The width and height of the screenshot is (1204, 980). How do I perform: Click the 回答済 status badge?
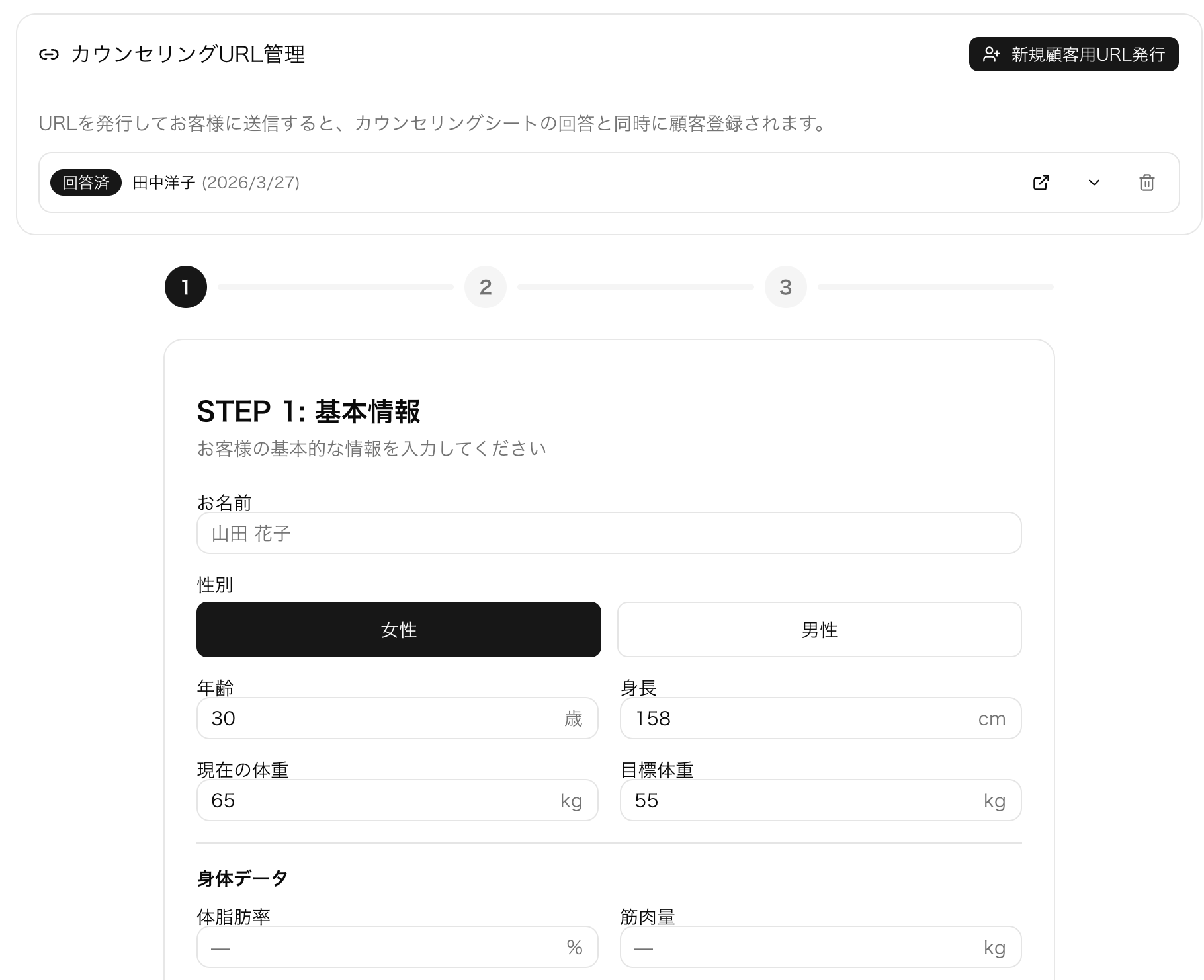[x=86, y=183]
